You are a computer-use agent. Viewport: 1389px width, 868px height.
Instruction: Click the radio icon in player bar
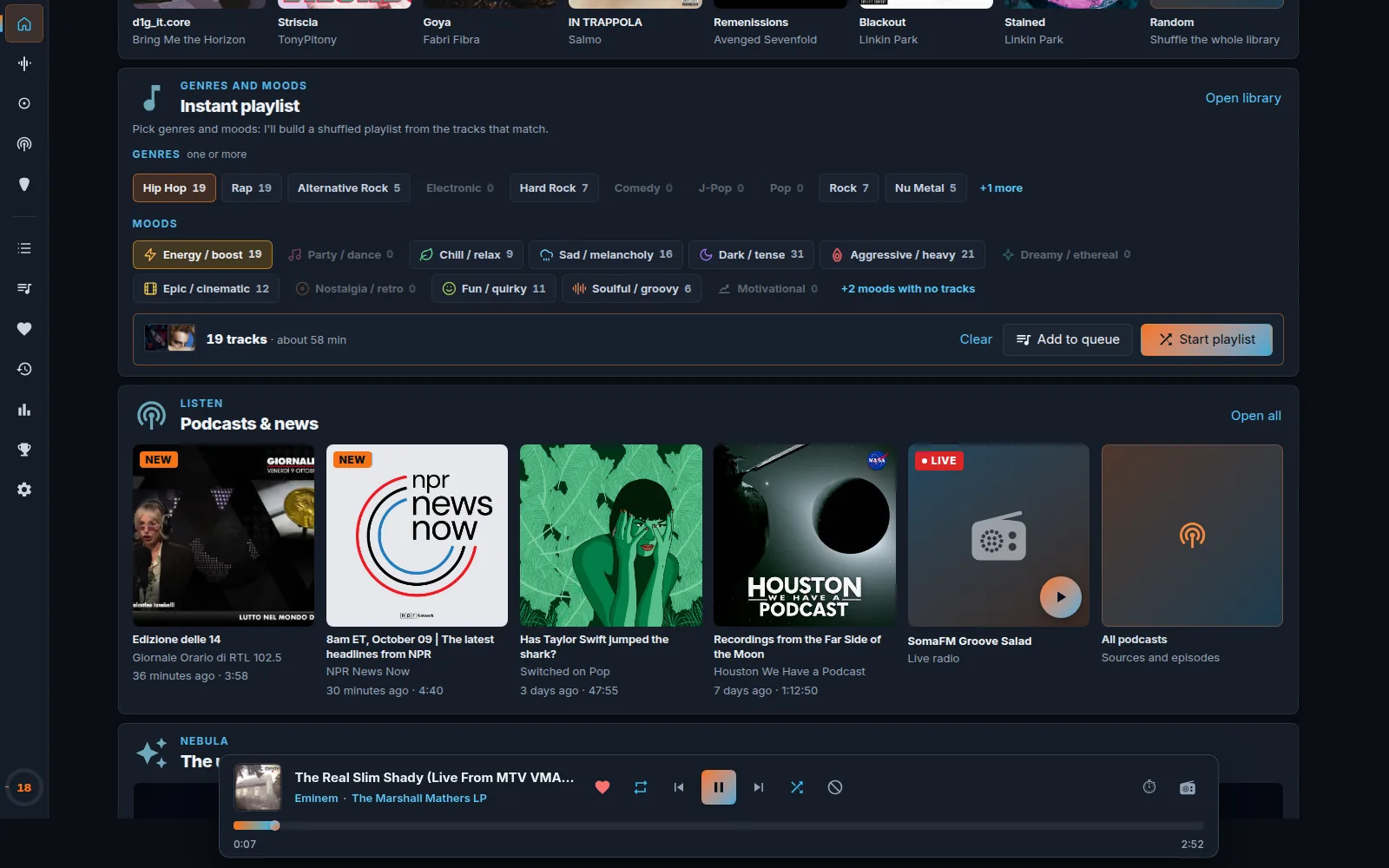pyautogui.click(x=1188, y=787)
